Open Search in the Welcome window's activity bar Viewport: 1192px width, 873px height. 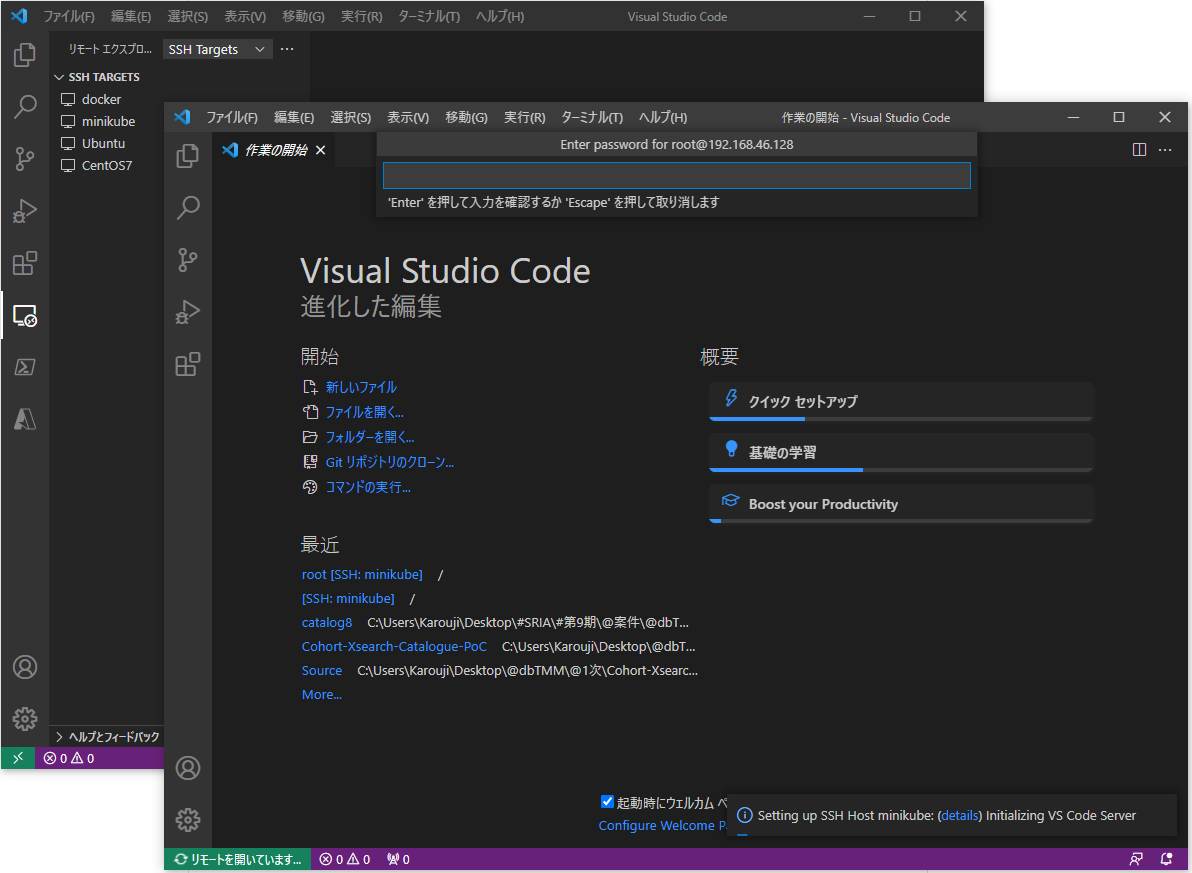tap(188, 208)
